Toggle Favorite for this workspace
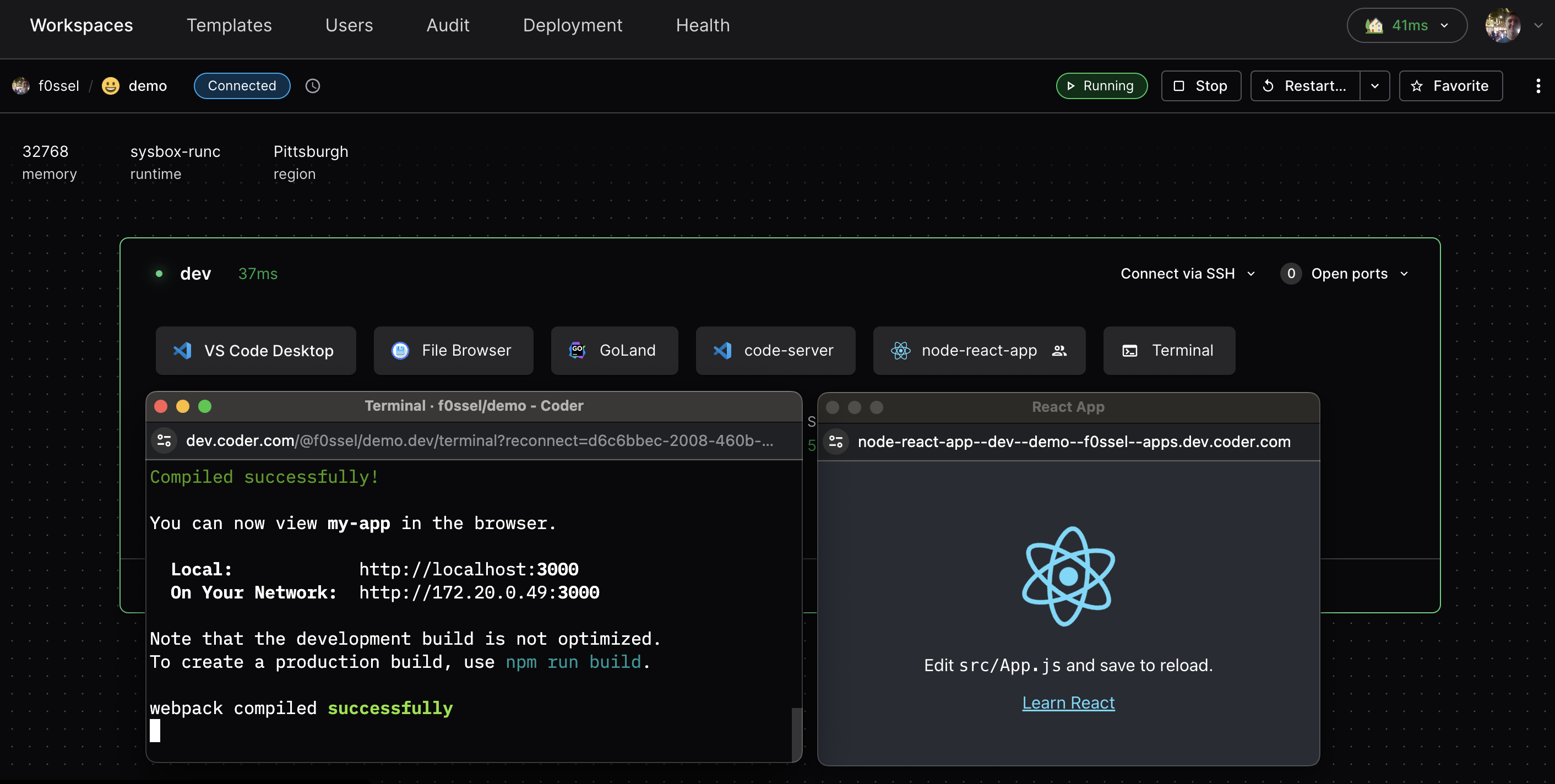The width and height of the screenshot is (1555, 784). coord(1450,86)
